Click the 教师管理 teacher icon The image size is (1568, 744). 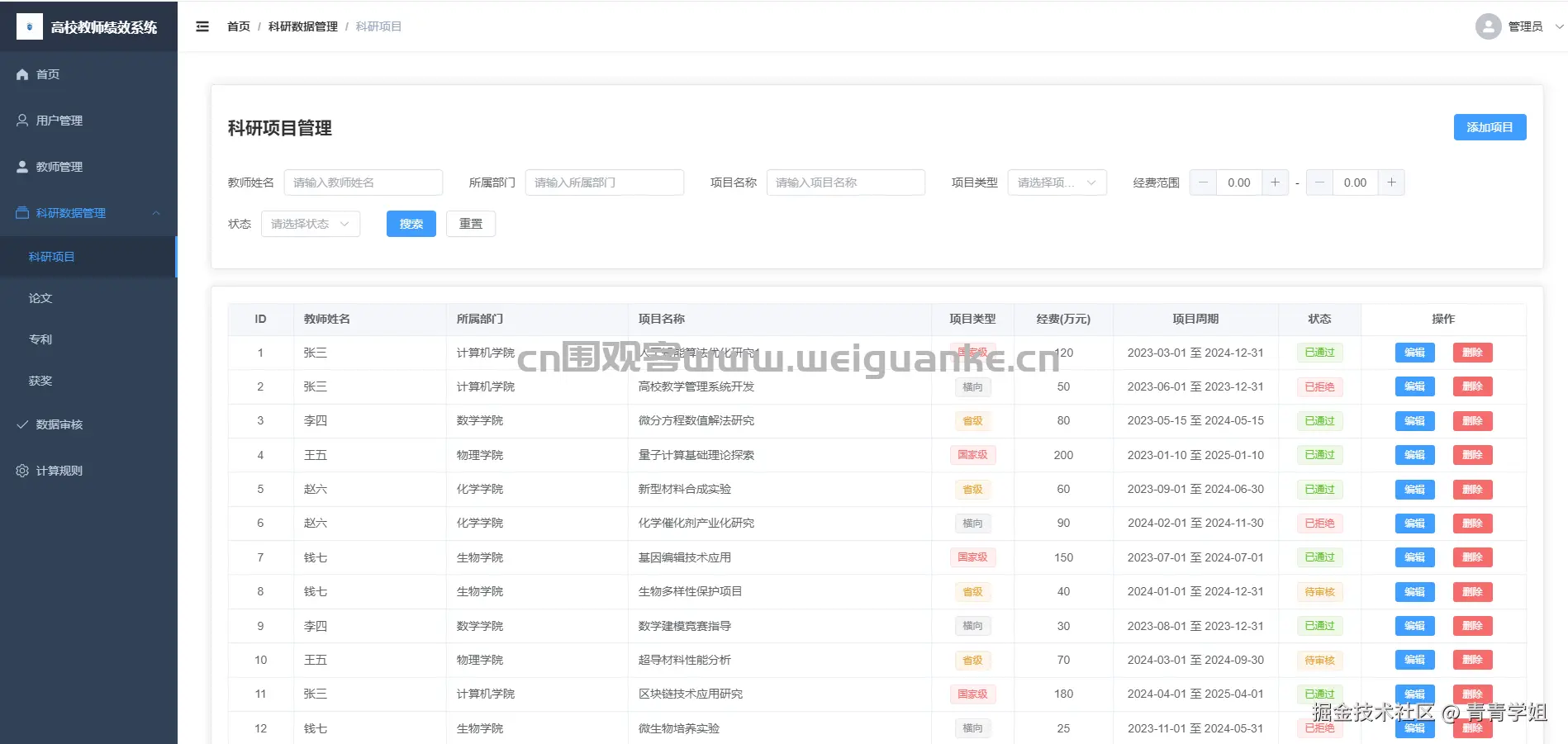click(x=21, y=166)
